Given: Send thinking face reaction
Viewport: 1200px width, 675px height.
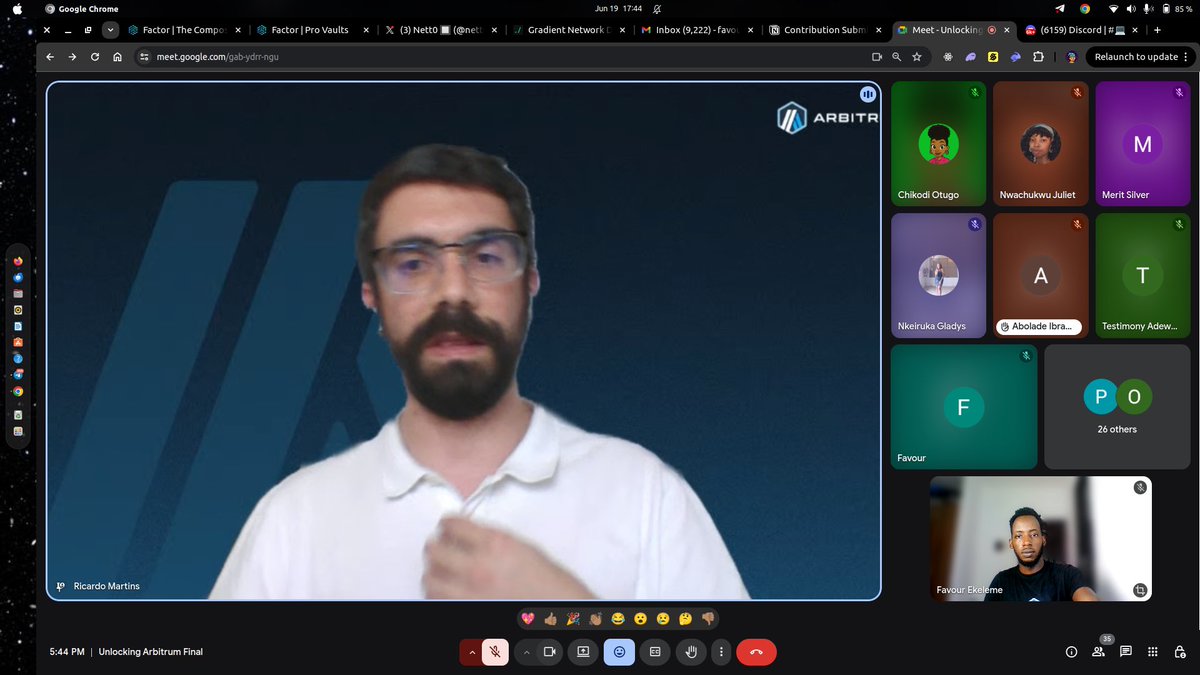Looking at the screenshot, I should 685,619.
